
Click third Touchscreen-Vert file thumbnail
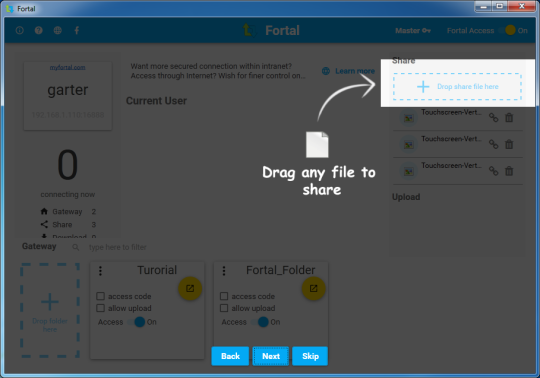pos(408,171)
